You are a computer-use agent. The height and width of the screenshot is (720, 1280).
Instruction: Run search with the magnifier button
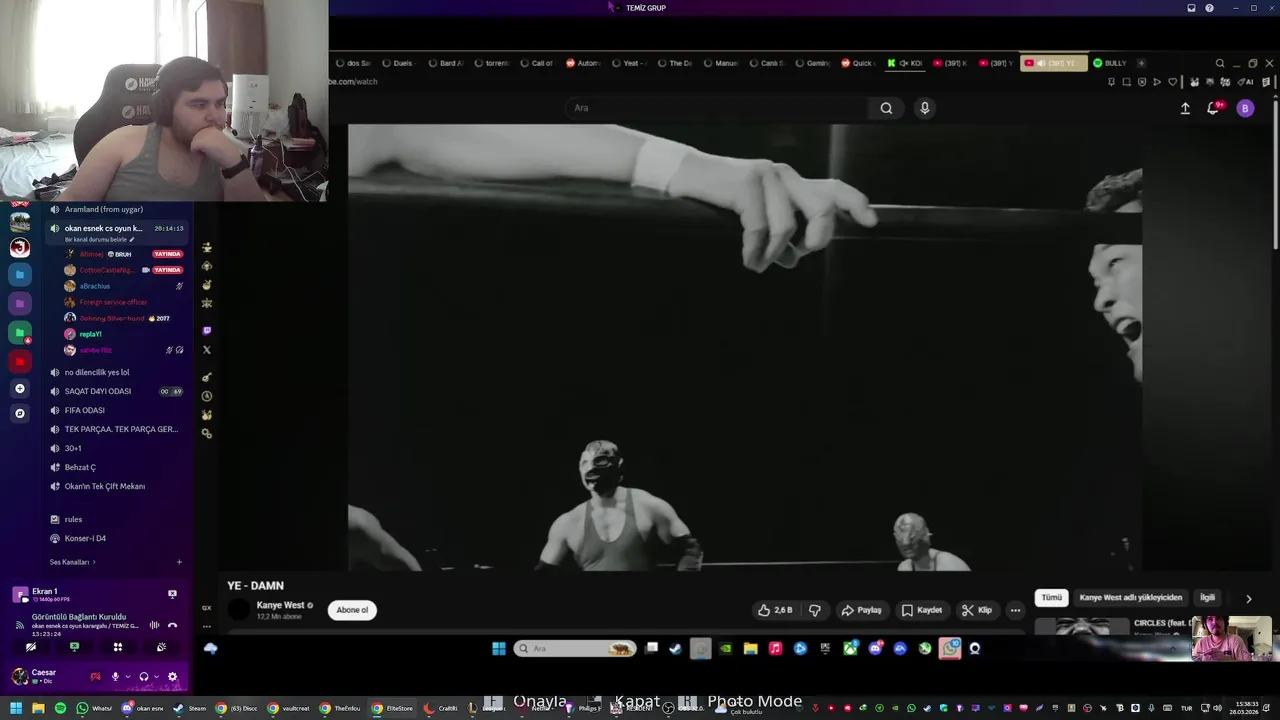pos(886,108)
